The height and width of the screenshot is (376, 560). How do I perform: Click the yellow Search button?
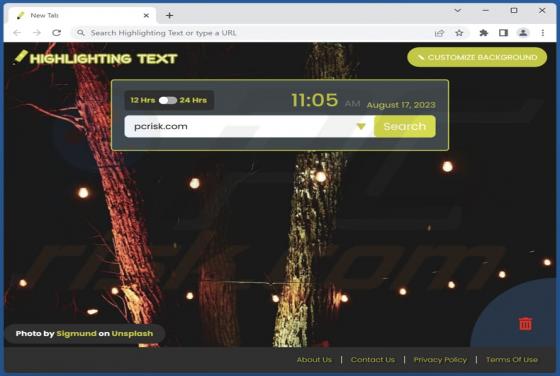pos(405,126)
